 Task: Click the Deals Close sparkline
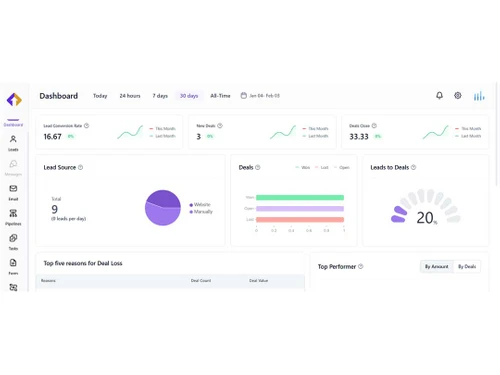pos(436,132)
